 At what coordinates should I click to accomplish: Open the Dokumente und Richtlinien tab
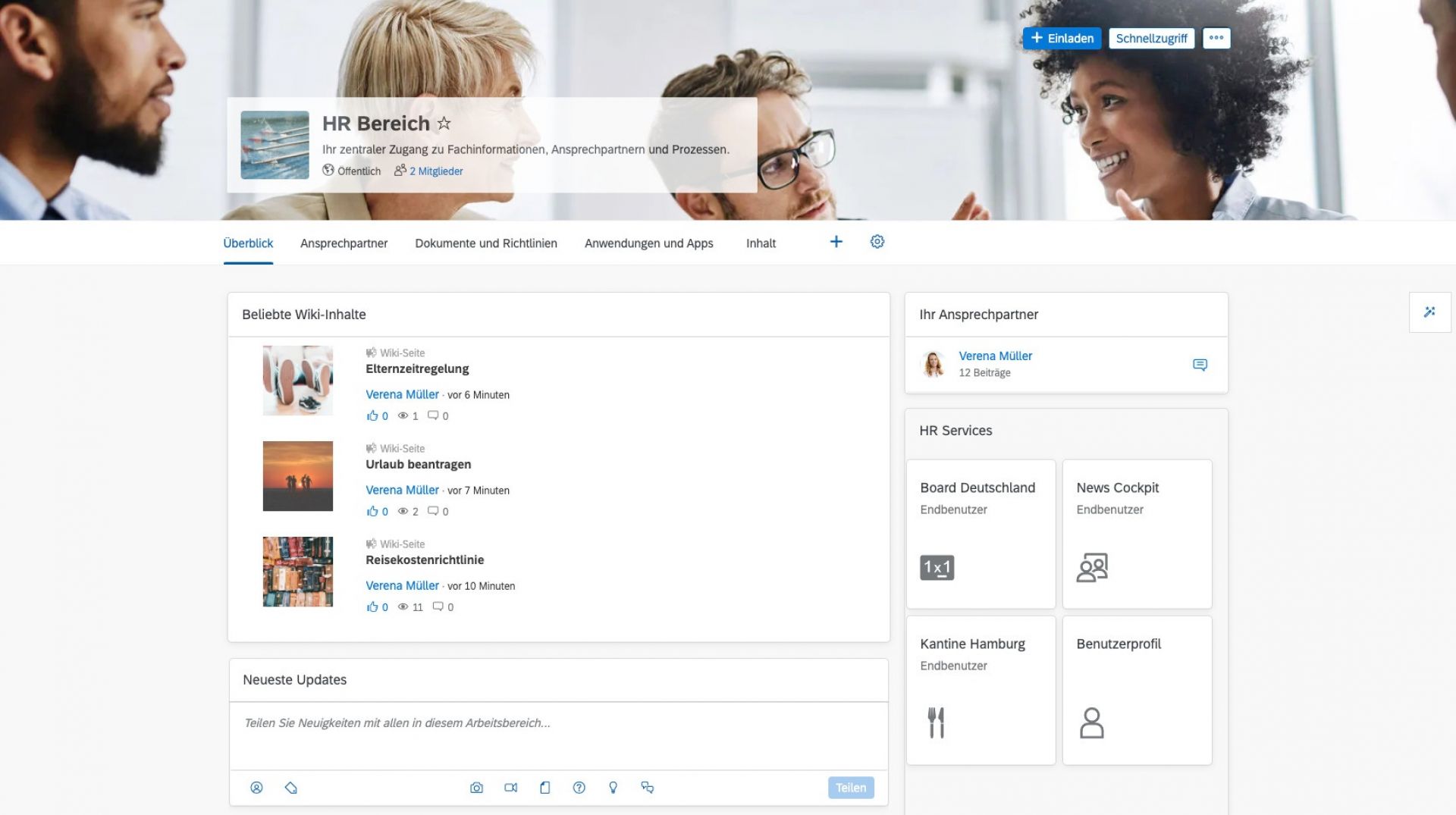tap(485, 243)
